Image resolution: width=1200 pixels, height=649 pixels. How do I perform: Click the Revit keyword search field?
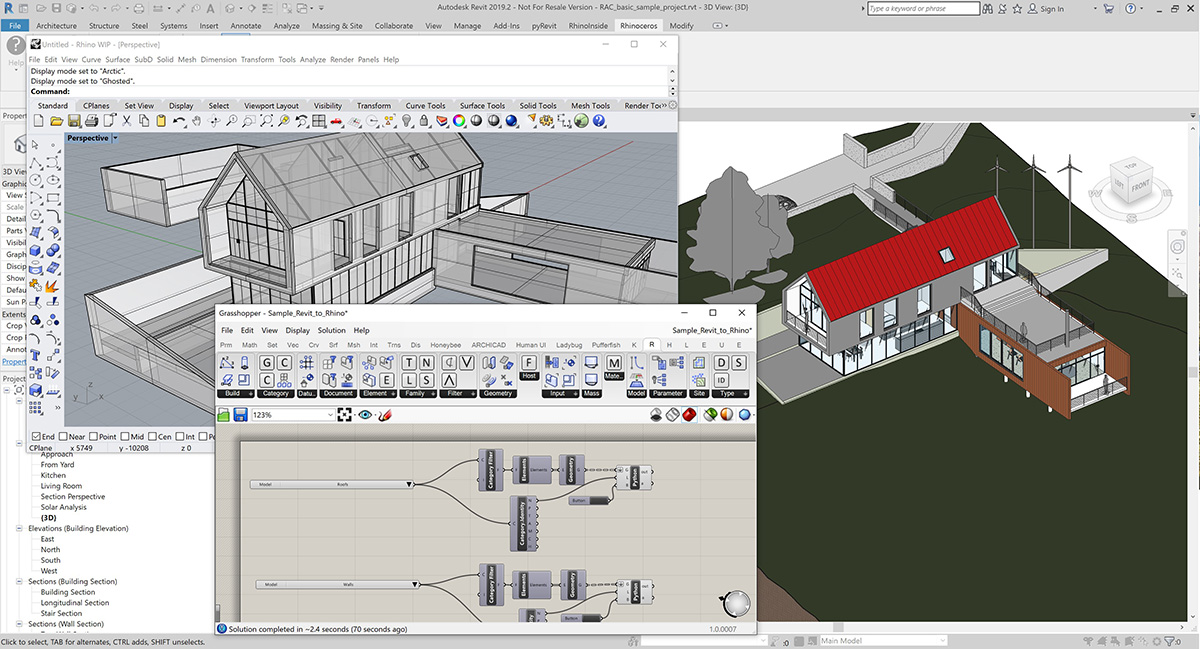[923, 8]
